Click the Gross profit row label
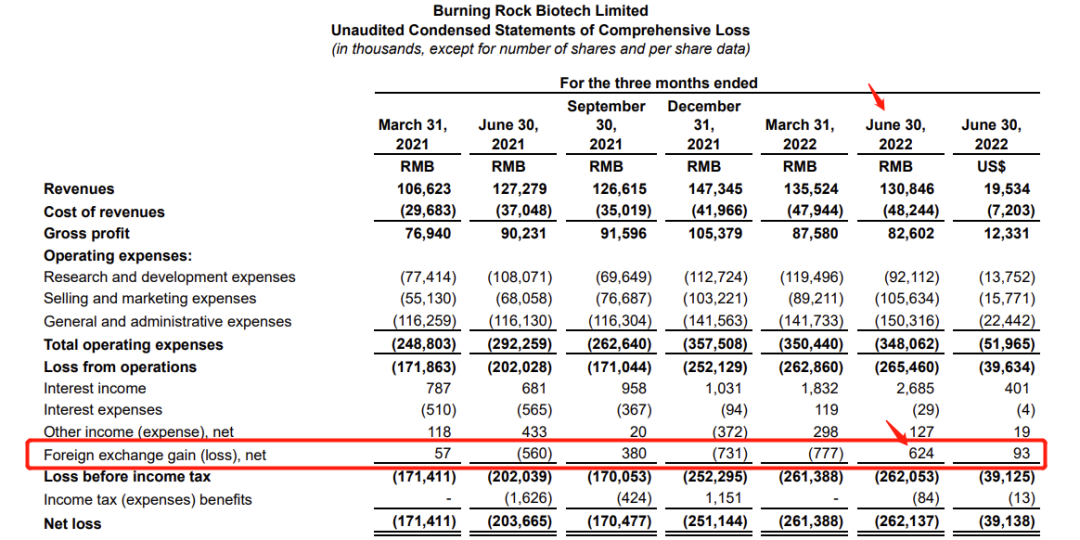1080x540 pixels. pos(86,233)
